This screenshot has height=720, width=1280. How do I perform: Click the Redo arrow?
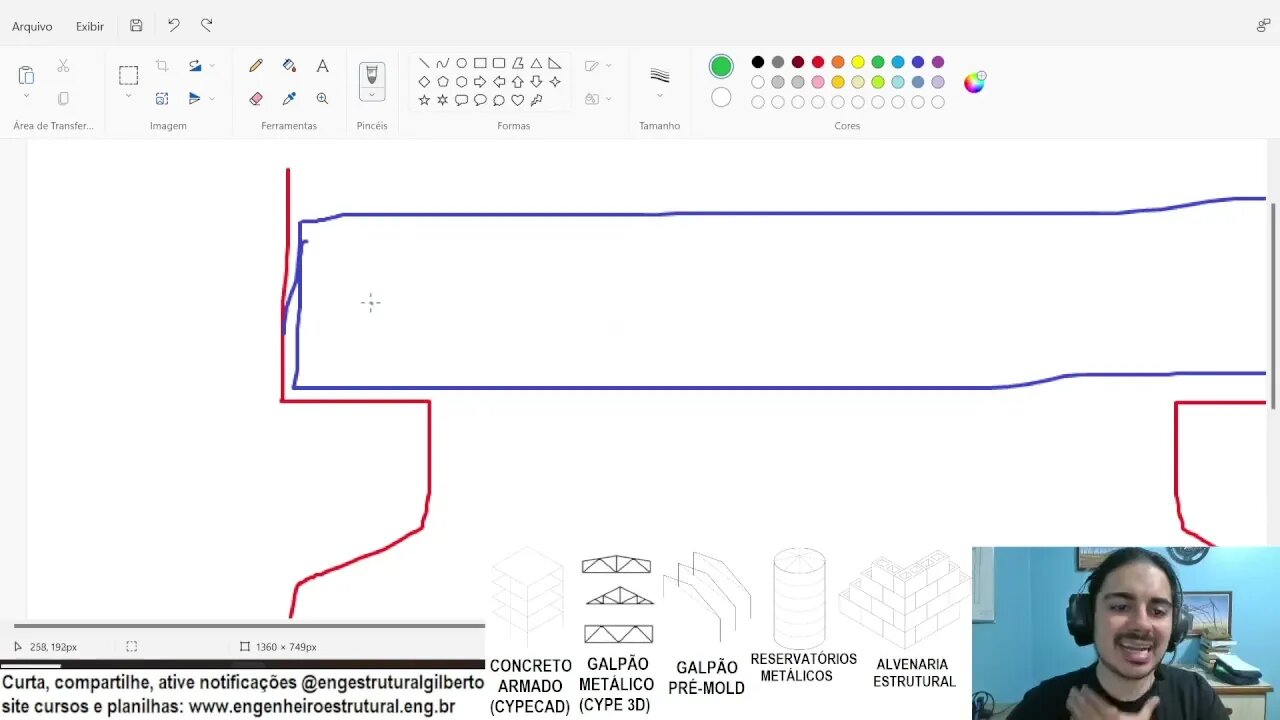(206, 25)
